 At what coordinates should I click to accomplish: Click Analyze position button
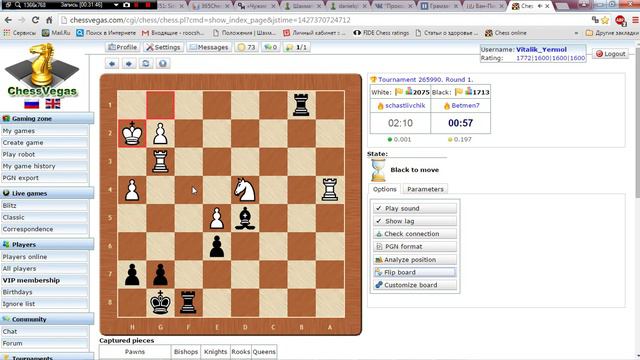(415, 260)
